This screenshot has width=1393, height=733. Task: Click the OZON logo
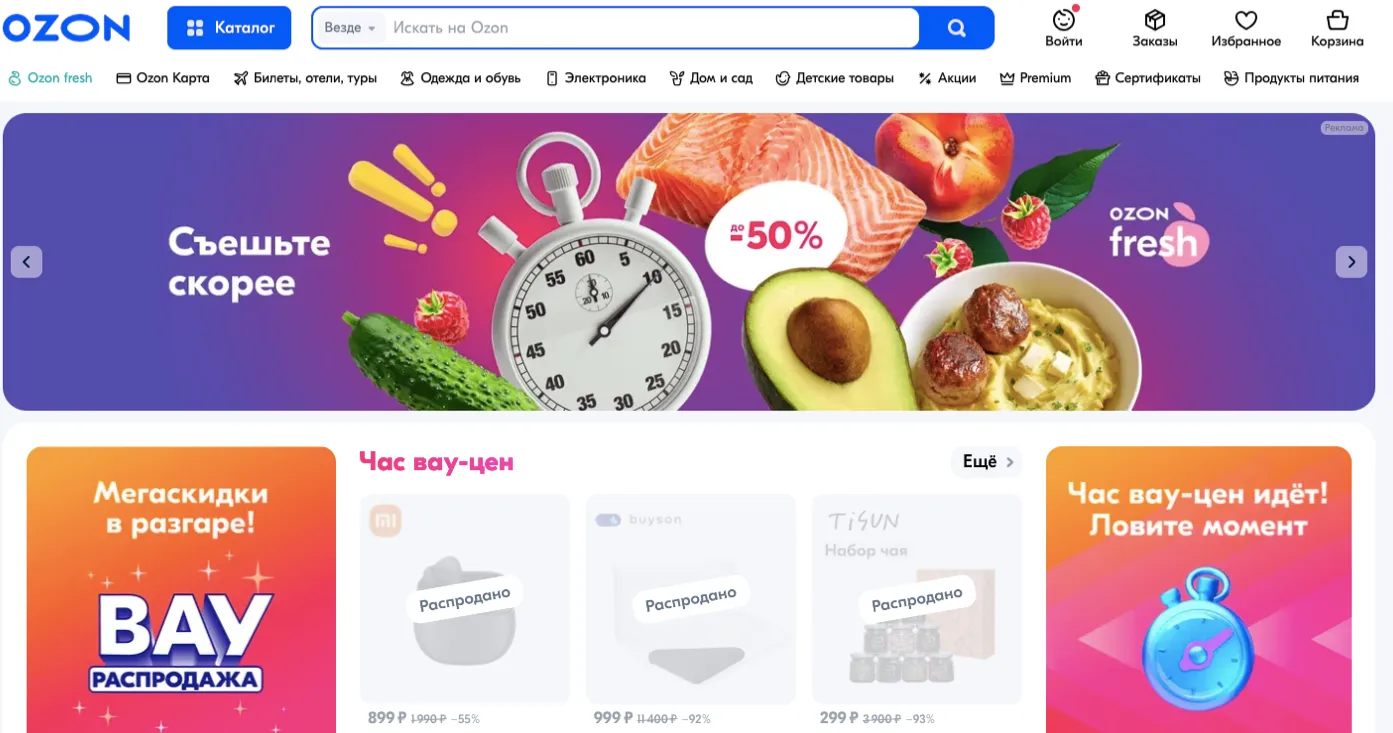tap(66, 28)
